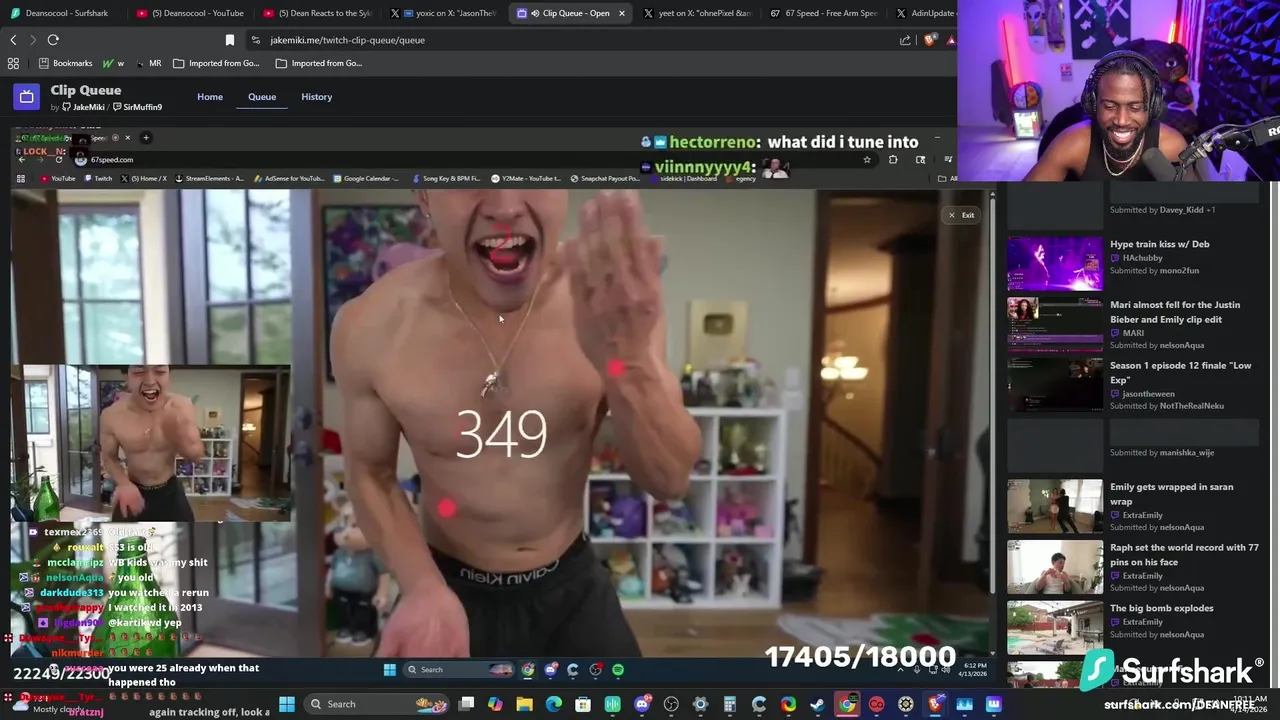Click the clip submitted by Davey_Kidd +1
Screen dimensions: 1280x720
[1132, 206]
